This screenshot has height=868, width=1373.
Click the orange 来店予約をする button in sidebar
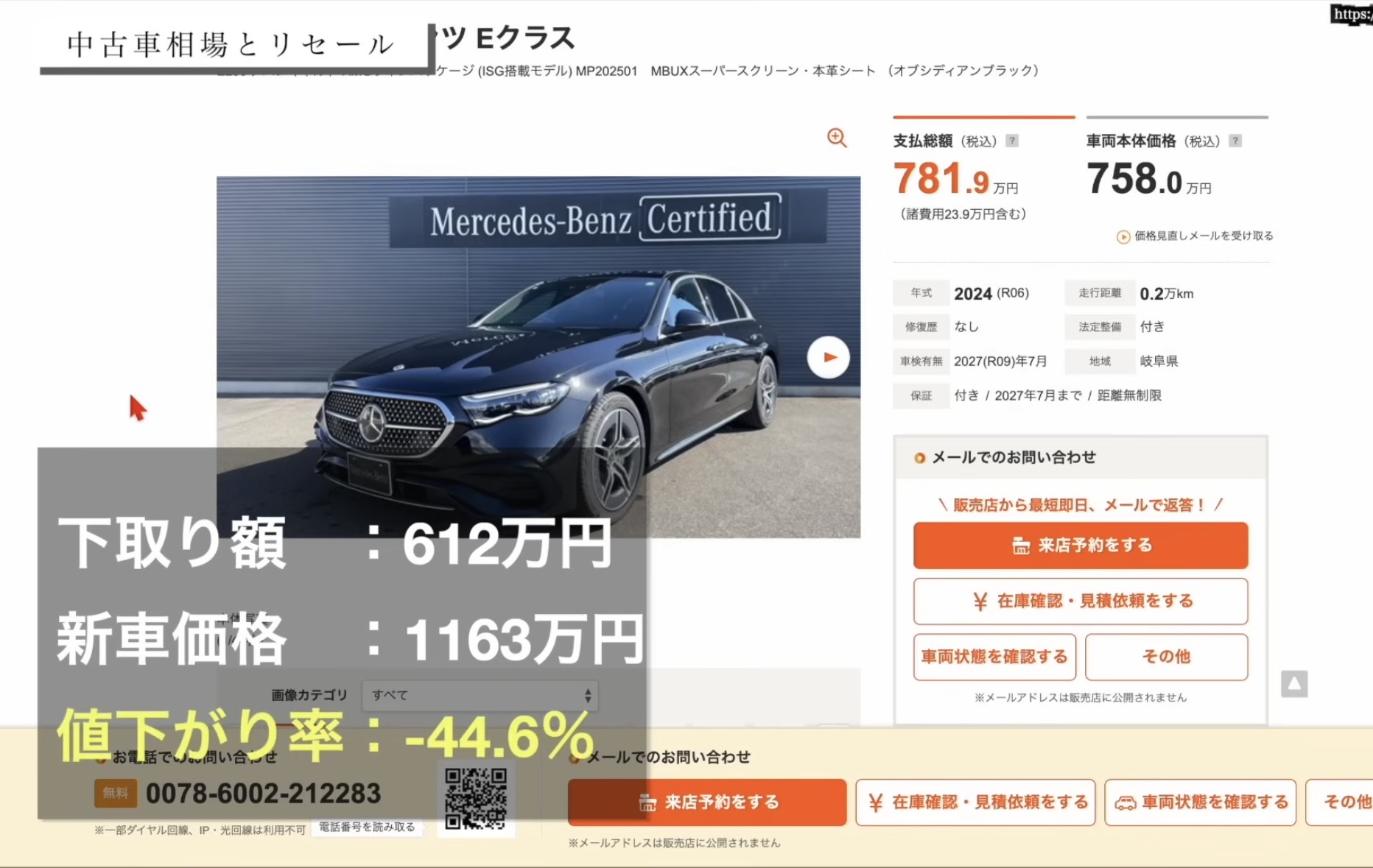(x=1081, y=546)
